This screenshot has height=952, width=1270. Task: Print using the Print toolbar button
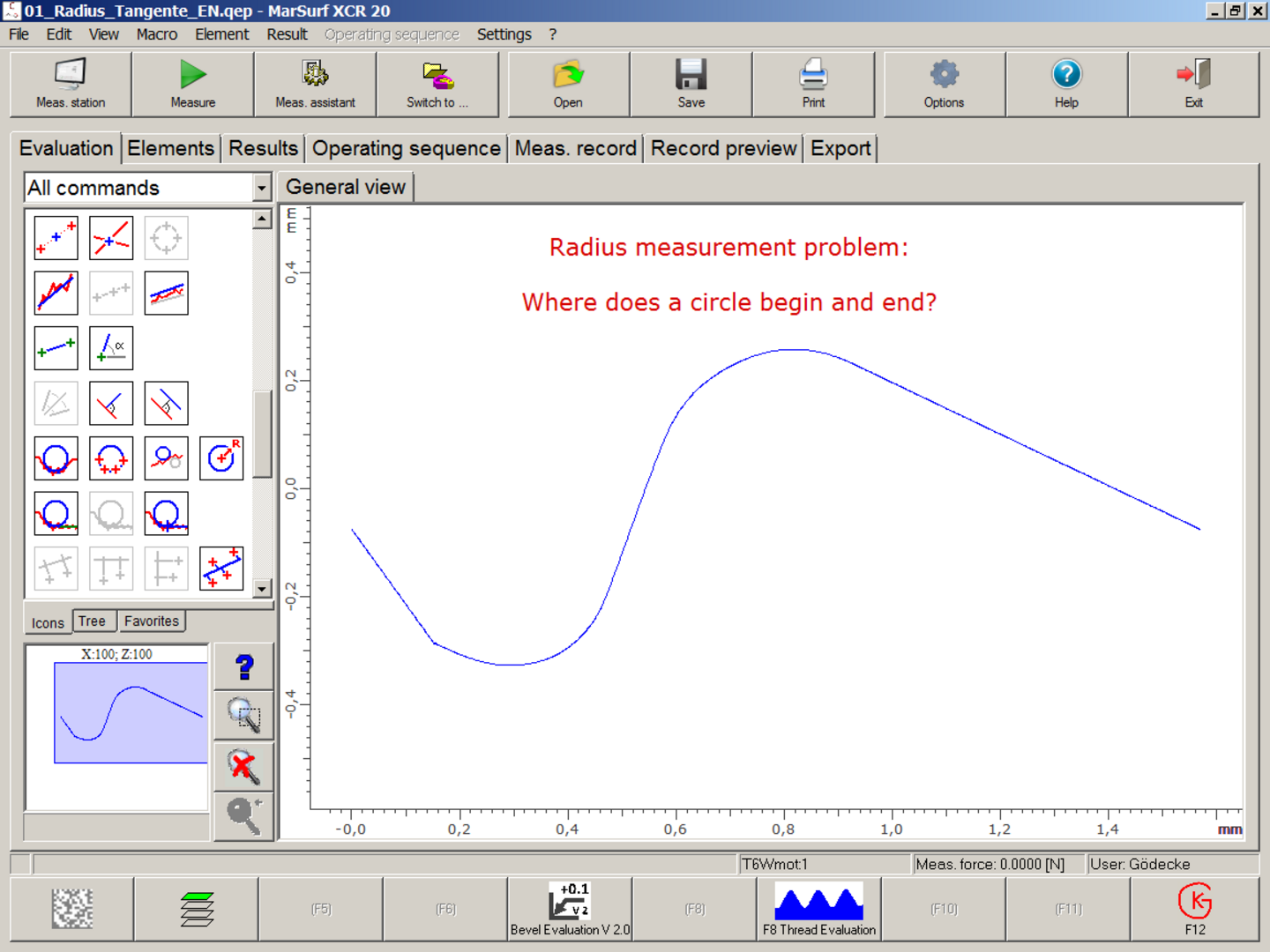click(x=813, y=85)
